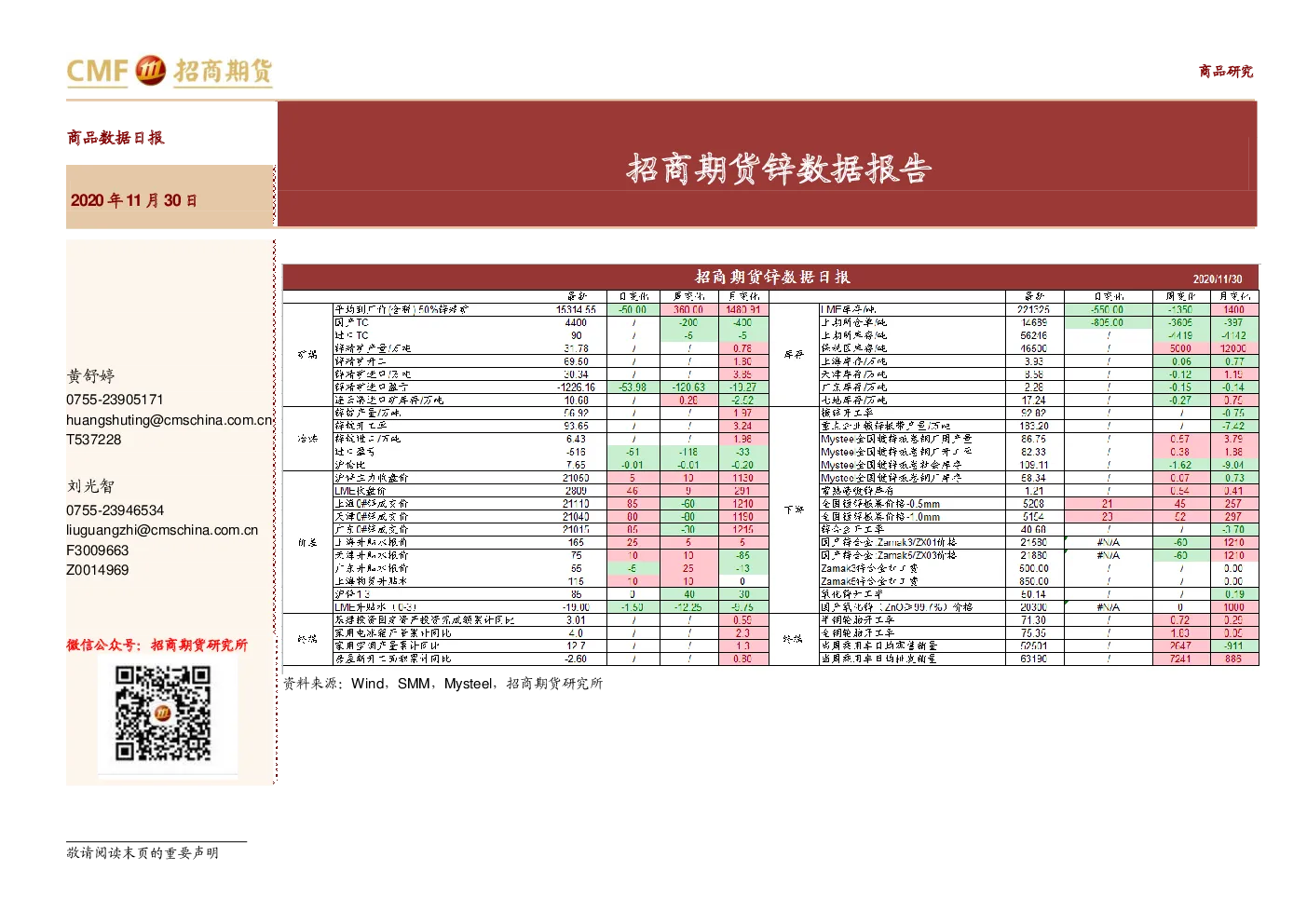The width and height of the screenshot is (1307, 924).
Task: Click the red cell showing 1480.91
Action: click(x=743, y=309)
